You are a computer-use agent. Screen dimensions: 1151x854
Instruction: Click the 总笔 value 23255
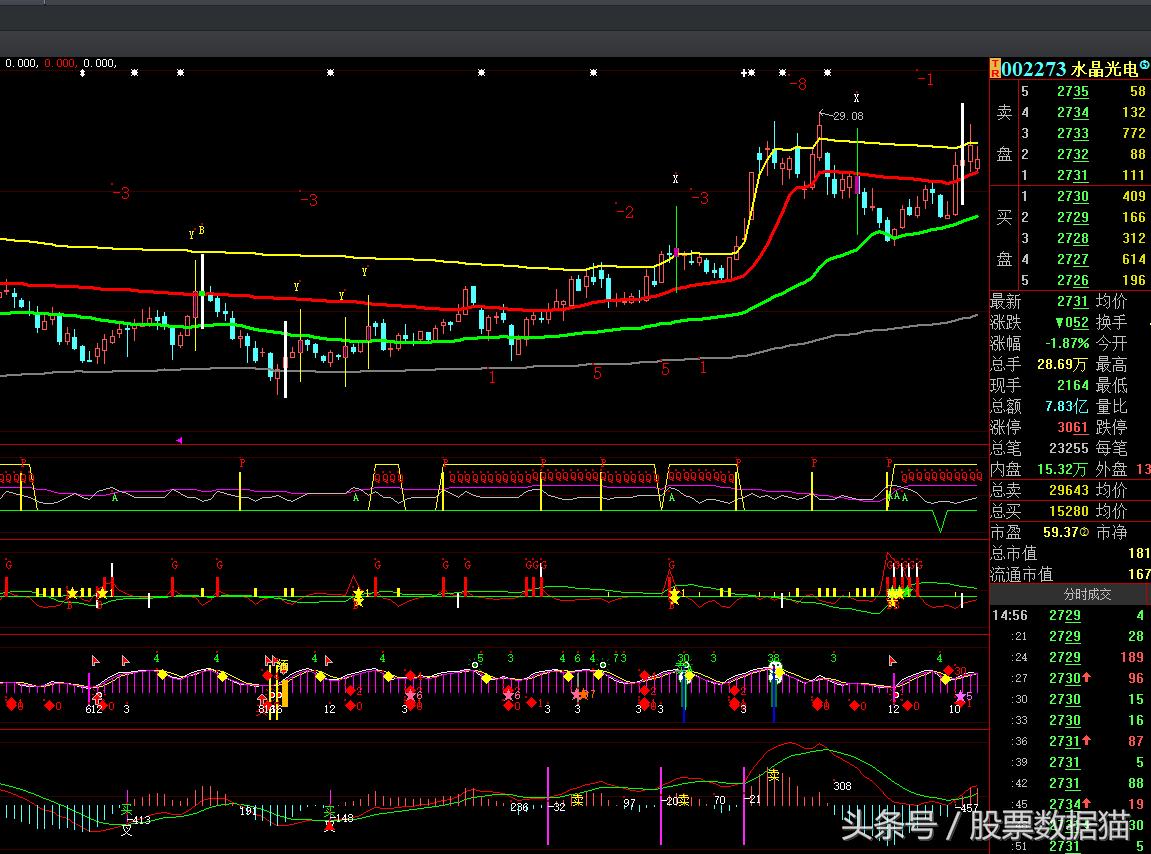(1068, 449)
